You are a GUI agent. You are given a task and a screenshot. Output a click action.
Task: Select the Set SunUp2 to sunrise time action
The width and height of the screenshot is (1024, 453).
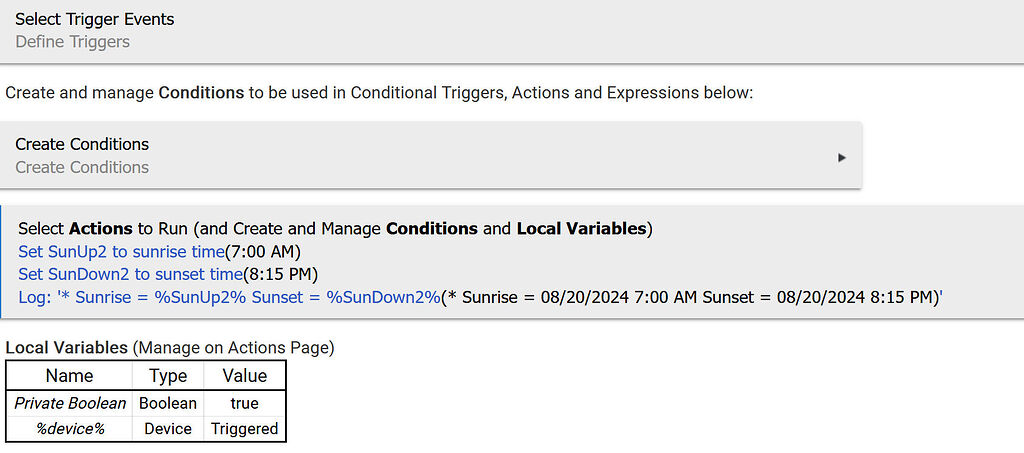121,251
